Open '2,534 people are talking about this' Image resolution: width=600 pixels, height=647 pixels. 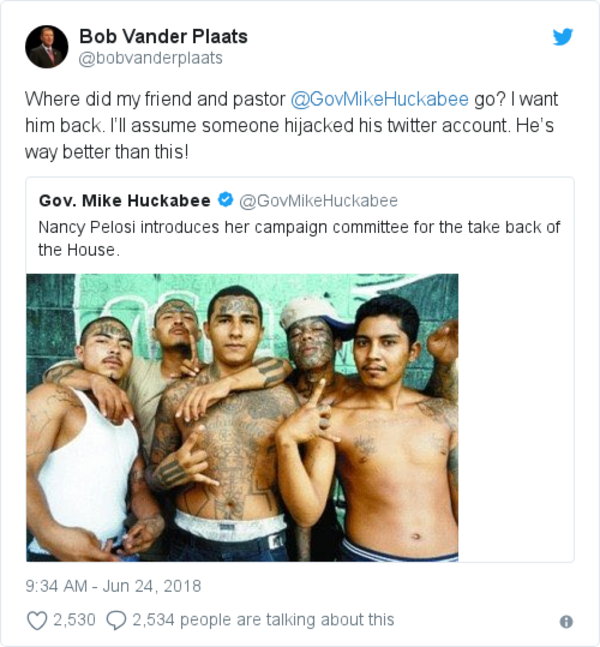263,620
